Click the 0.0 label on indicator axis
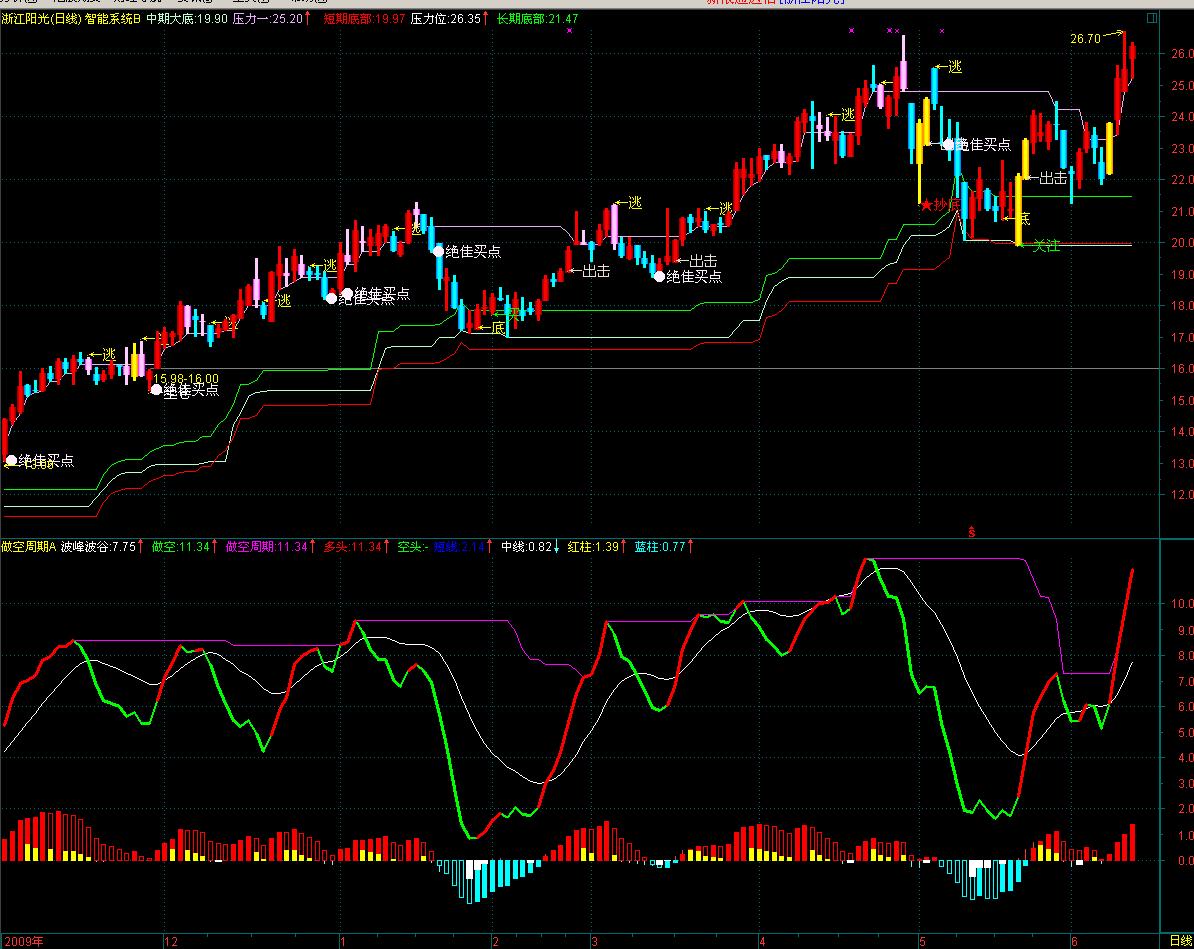Viewport: 1194px width, 949px height. point(1186,861)
